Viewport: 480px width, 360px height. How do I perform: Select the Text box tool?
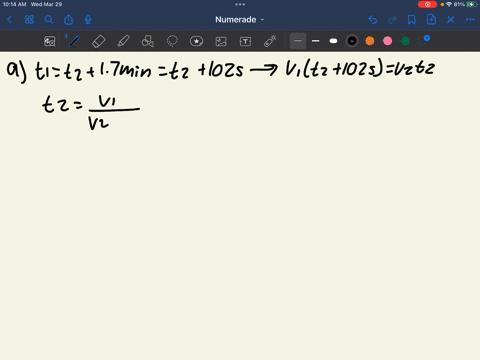tap(245, 41)
